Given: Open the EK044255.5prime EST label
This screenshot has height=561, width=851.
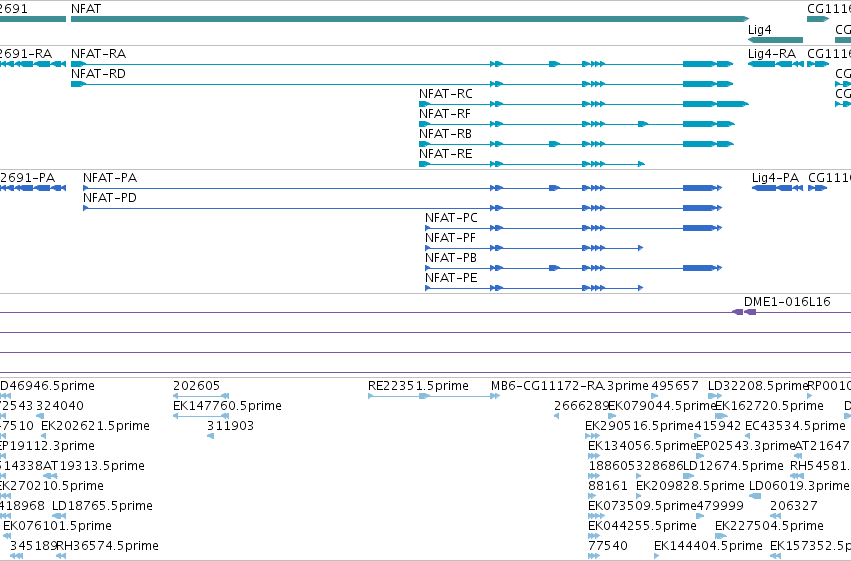Looking at the screenshot, I should pos(643,526).
